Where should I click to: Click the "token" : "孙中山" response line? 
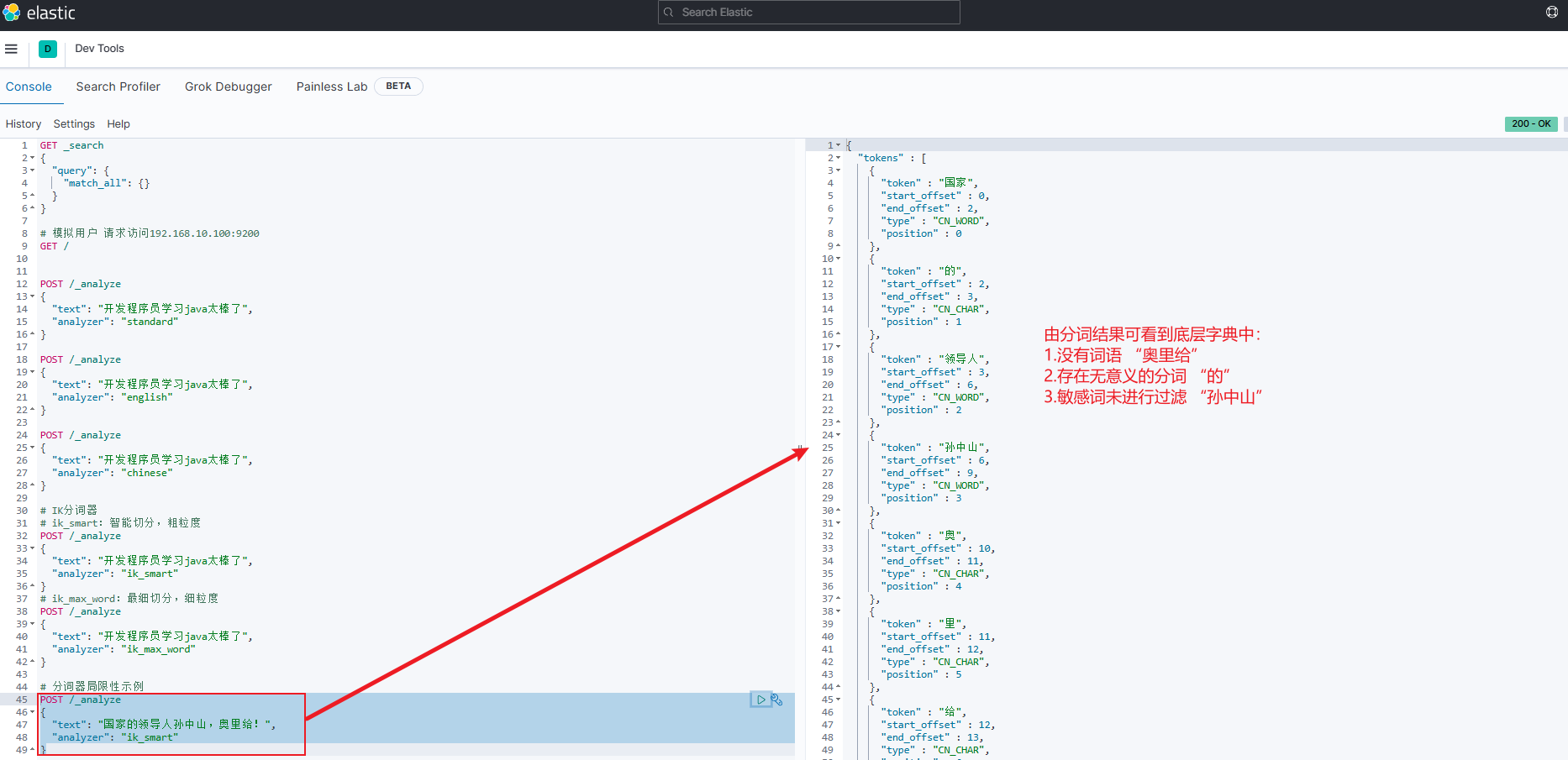(x=935, y=448)
